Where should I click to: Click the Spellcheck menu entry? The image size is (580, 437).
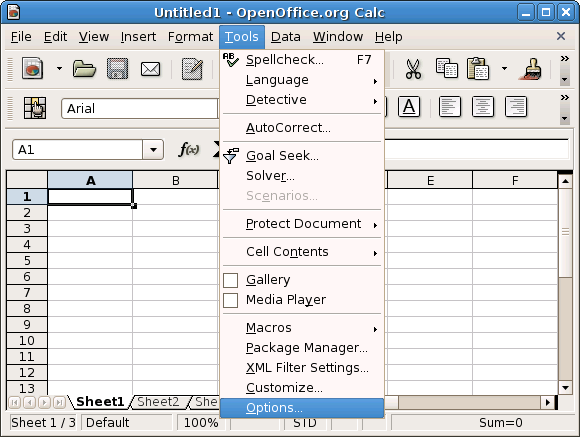302,60
